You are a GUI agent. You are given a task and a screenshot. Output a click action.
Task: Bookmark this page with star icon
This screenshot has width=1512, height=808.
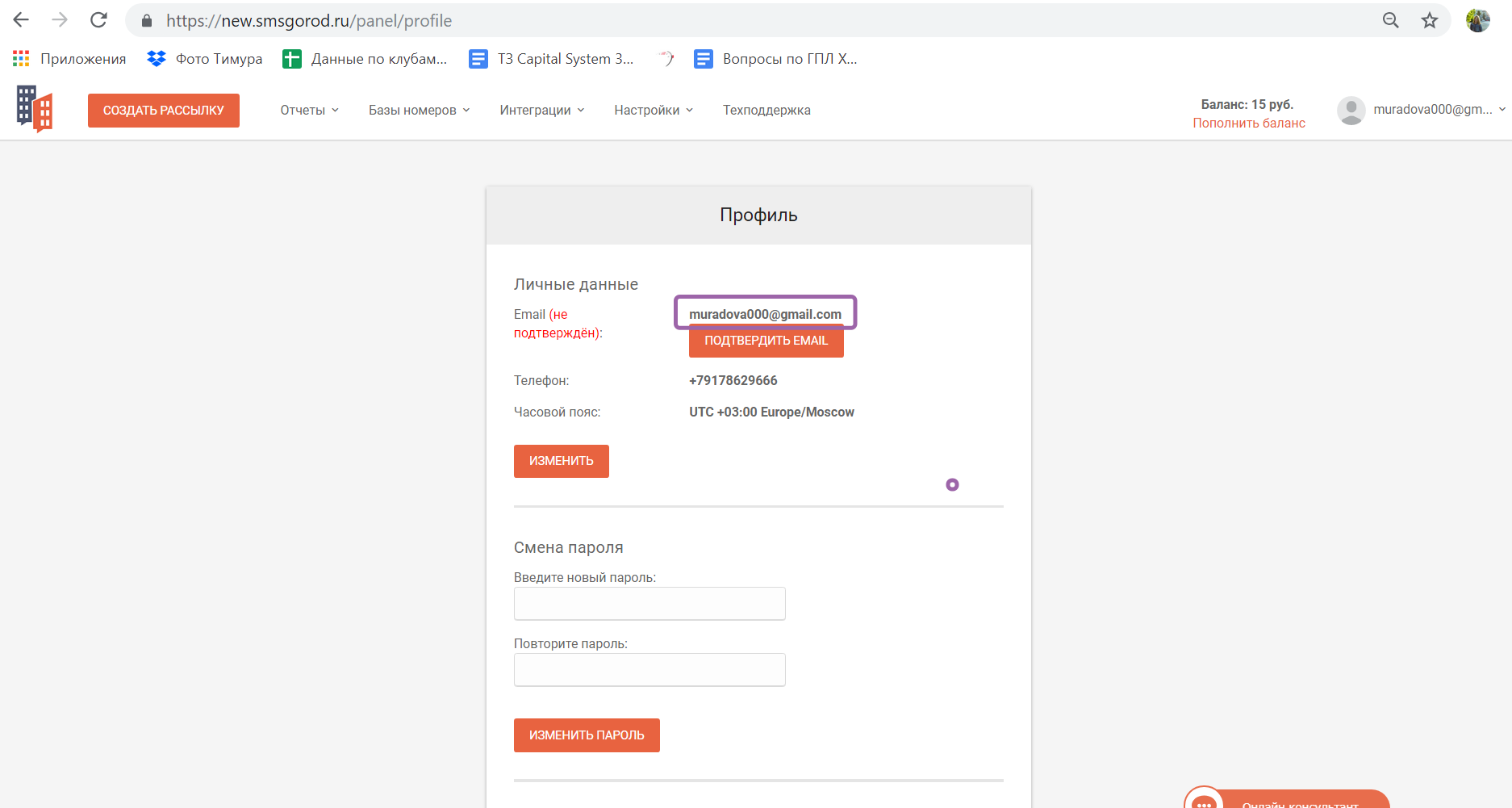(1430, 20)
